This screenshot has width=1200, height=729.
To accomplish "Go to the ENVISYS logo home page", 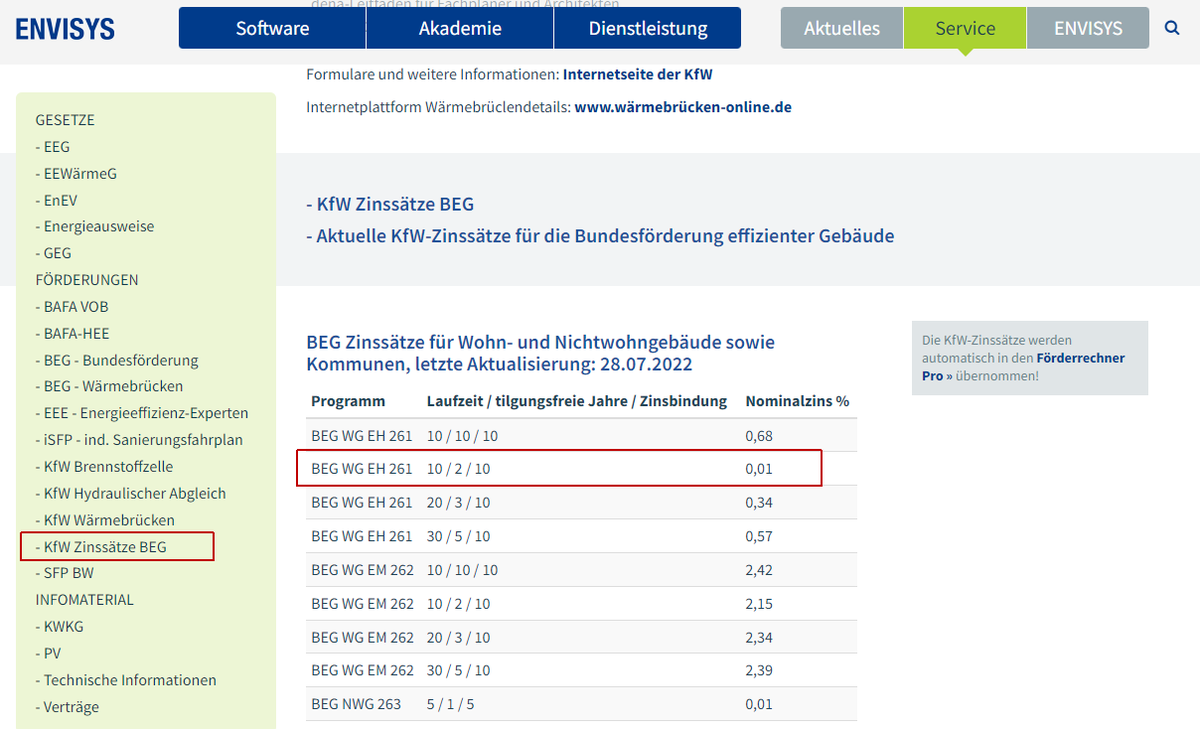I will point(65,28).
